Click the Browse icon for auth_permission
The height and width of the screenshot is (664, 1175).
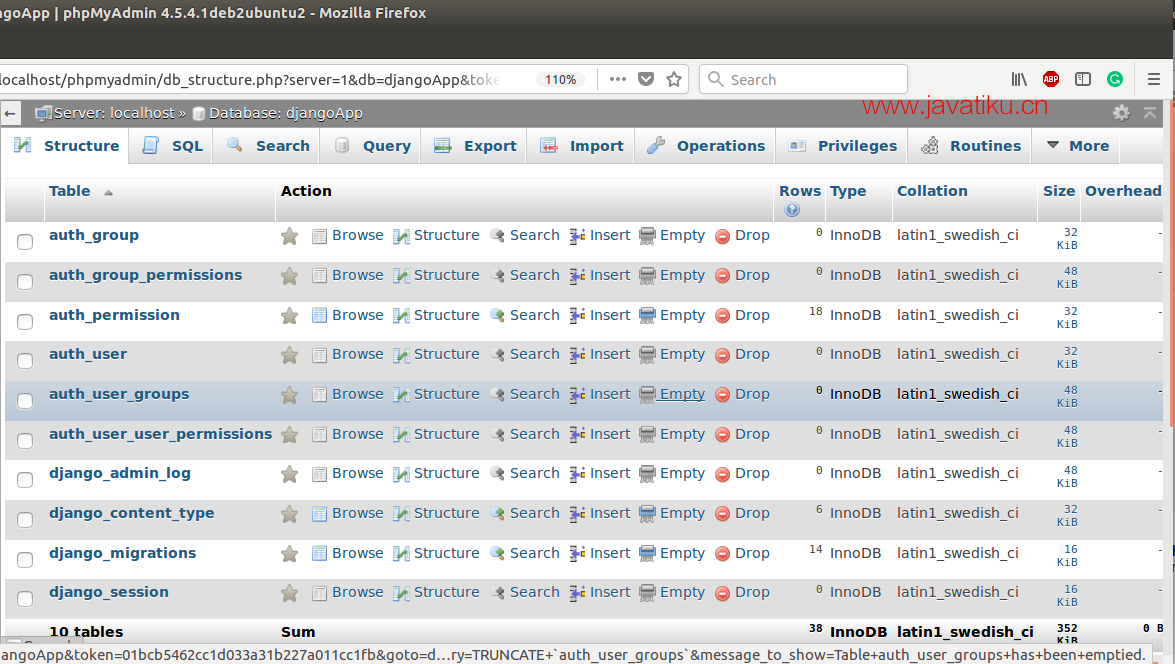click(x=319, y=316)
